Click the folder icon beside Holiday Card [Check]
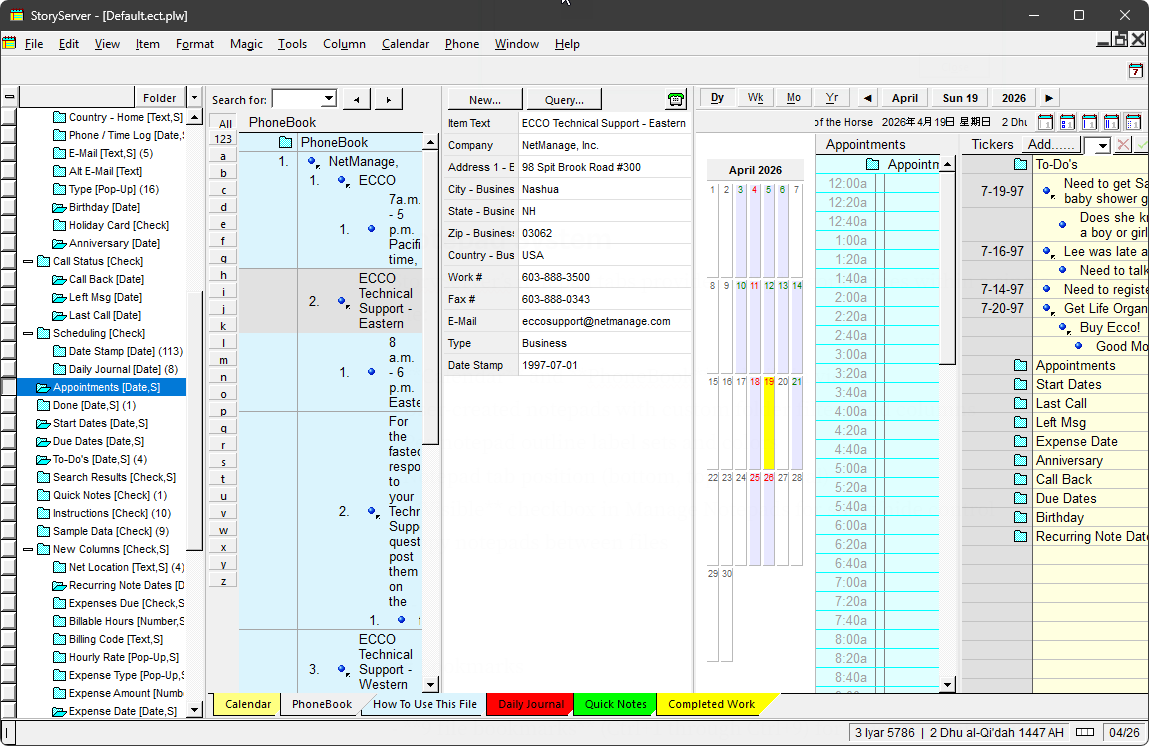1149x746 pixels. (x=59, y=225)
